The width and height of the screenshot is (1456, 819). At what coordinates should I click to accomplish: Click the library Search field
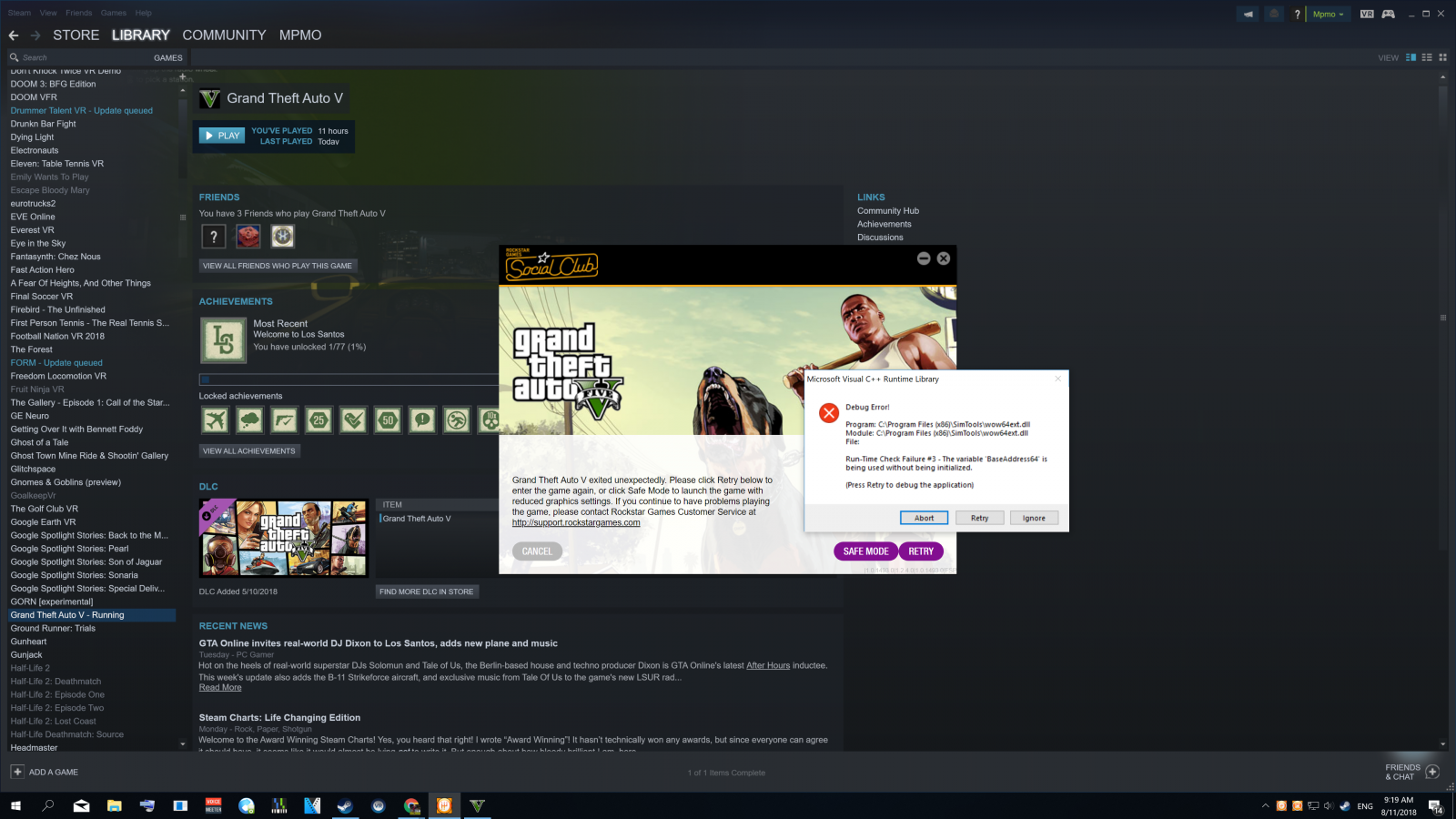[77, 57]
